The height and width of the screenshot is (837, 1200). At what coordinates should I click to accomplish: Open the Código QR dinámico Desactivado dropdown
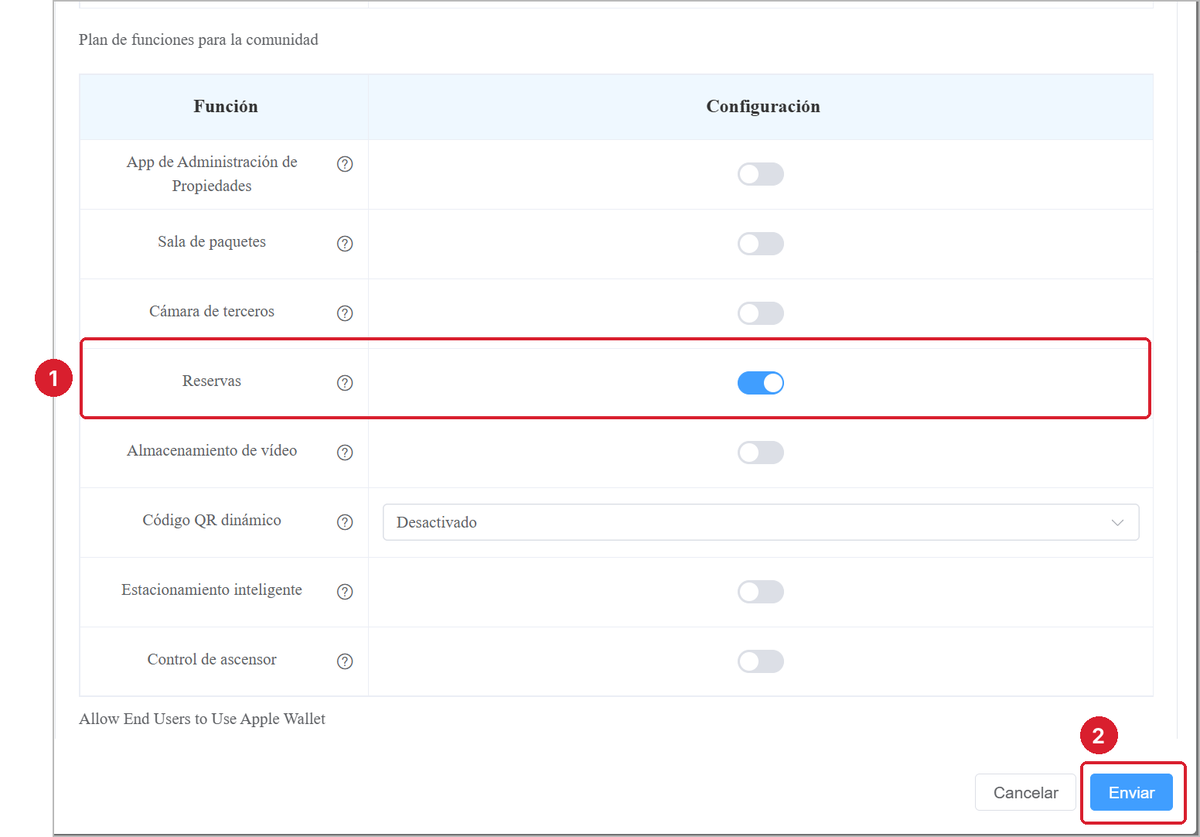[760, 522]
